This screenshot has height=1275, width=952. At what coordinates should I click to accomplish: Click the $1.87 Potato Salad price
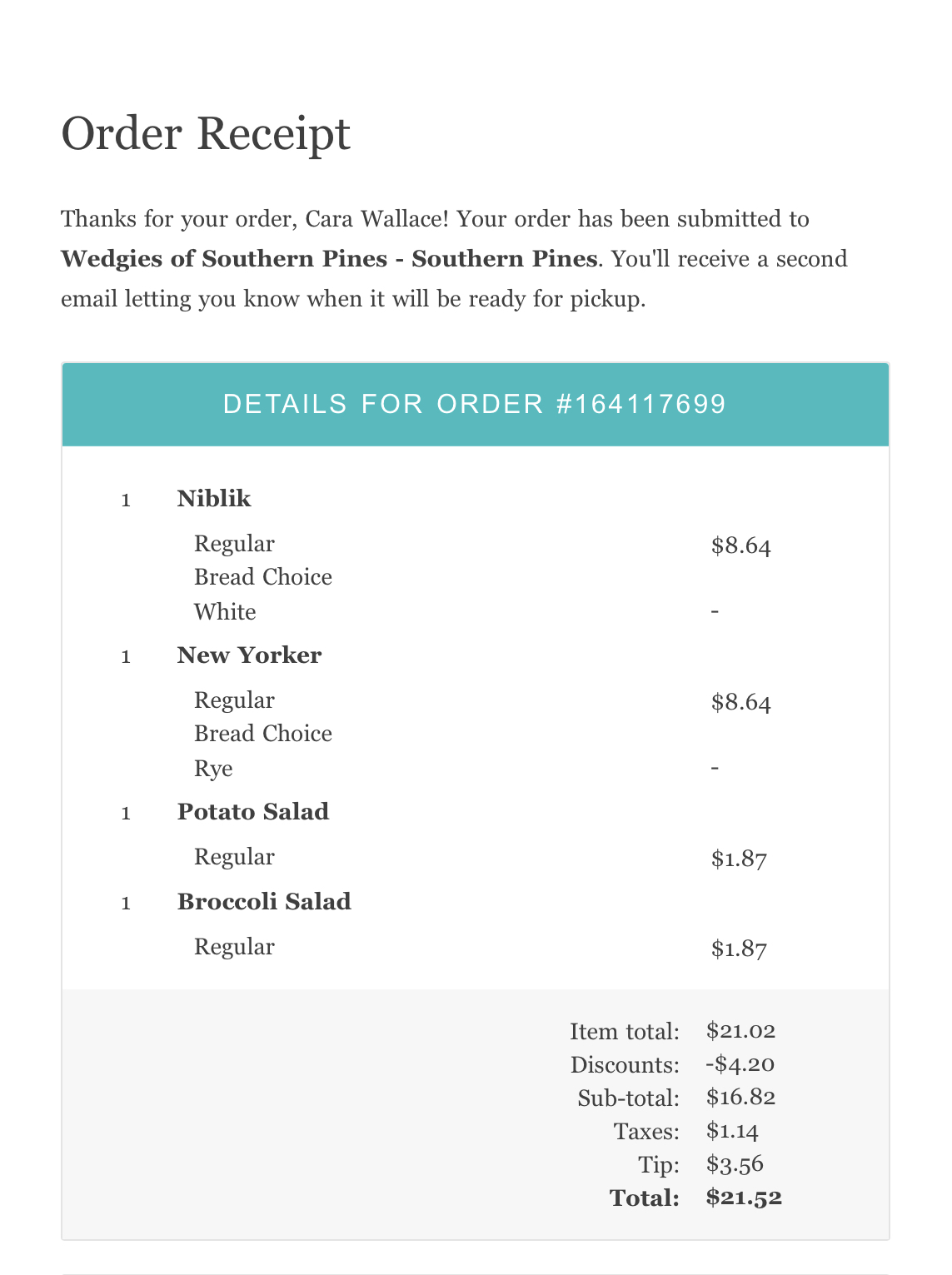738,859
